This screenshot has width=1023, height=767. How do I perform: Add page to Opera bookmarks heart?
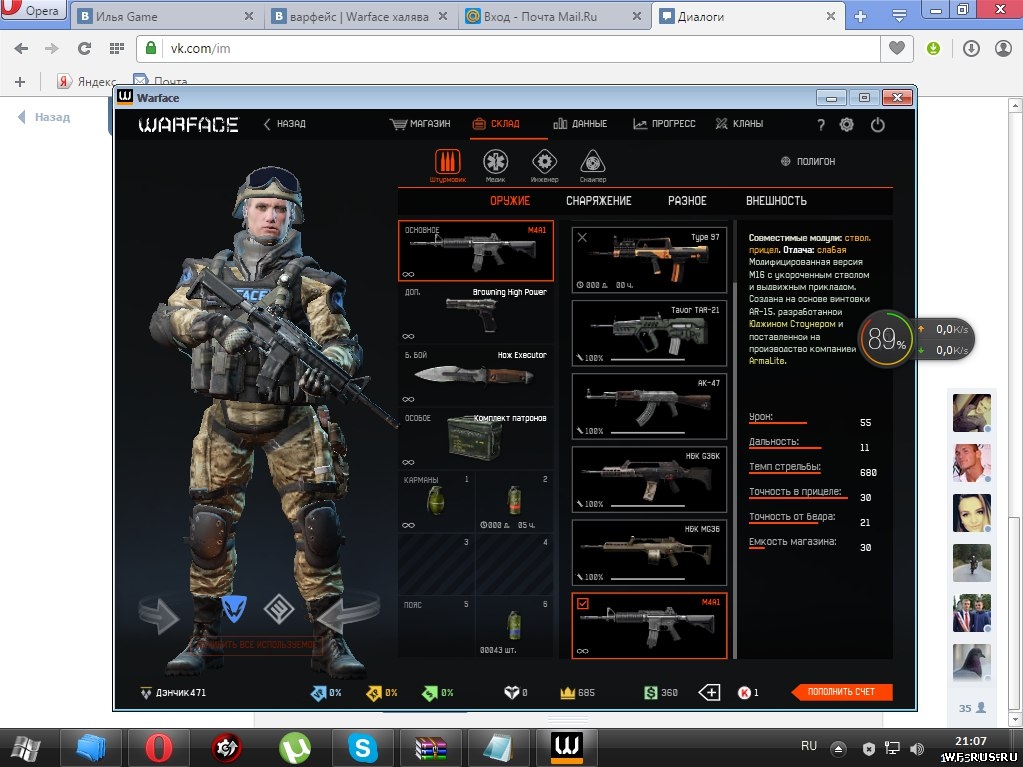[x=897, y=48]
